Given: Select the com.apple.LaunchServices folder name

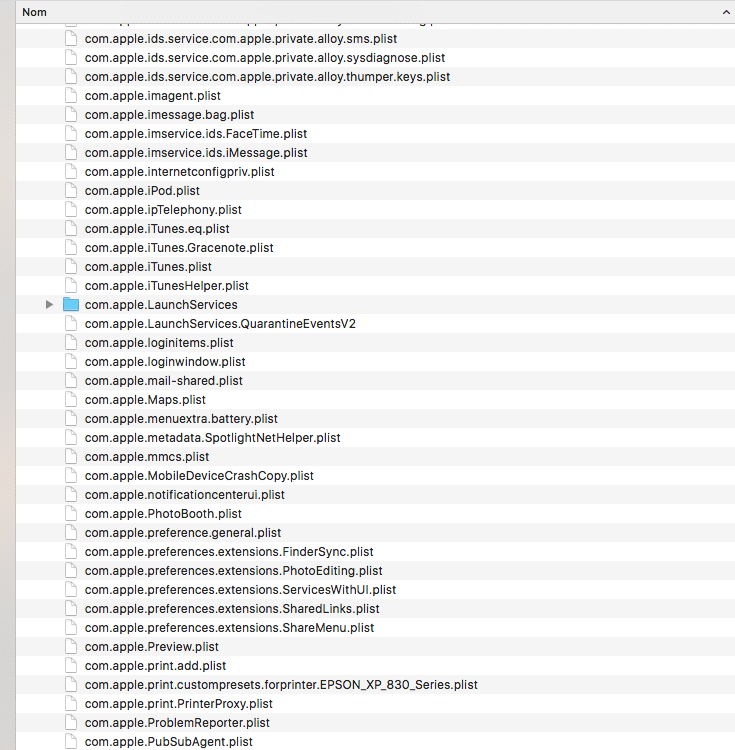Looking at the screenshot, I should click(x=161, y=305).
